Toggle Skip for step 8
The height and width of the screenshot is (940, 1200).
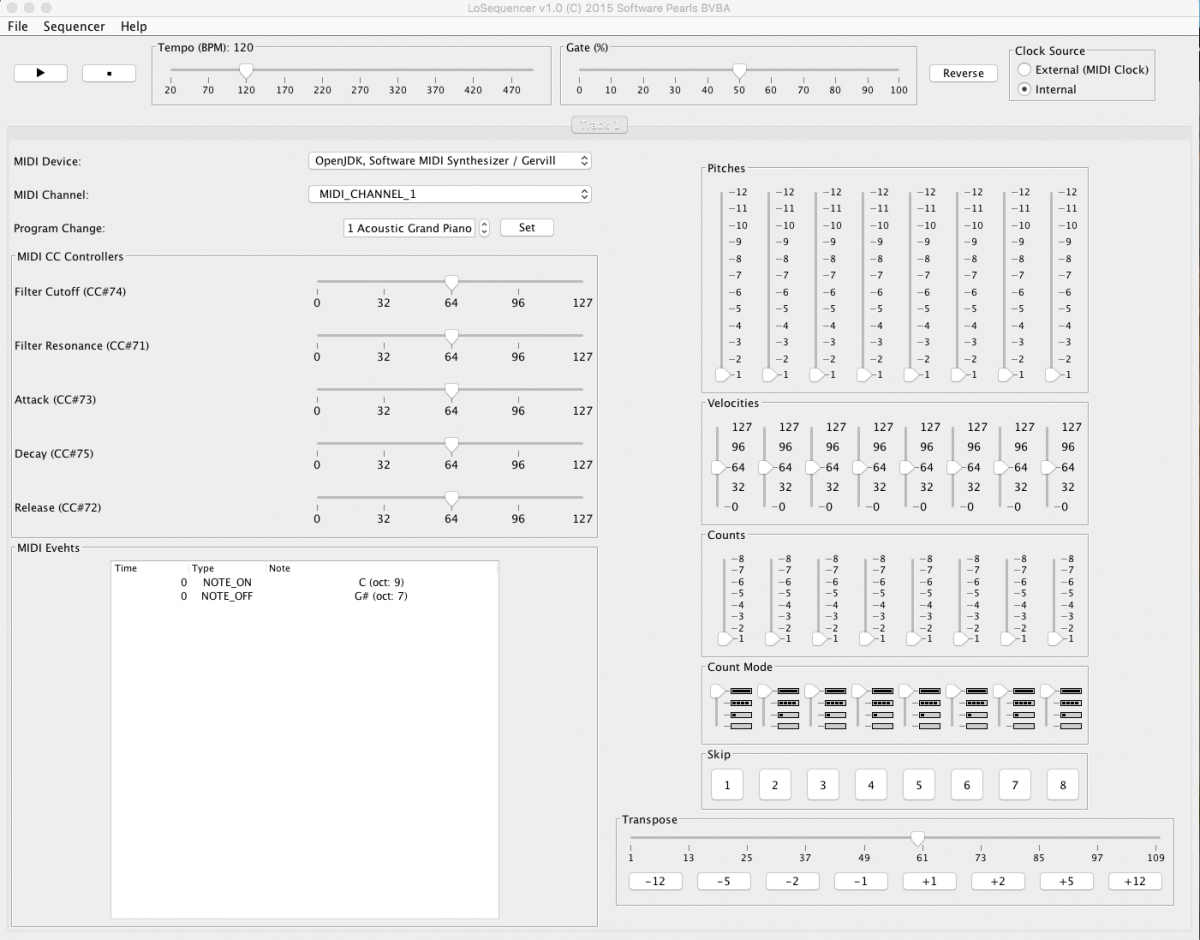coord(1063,785)
